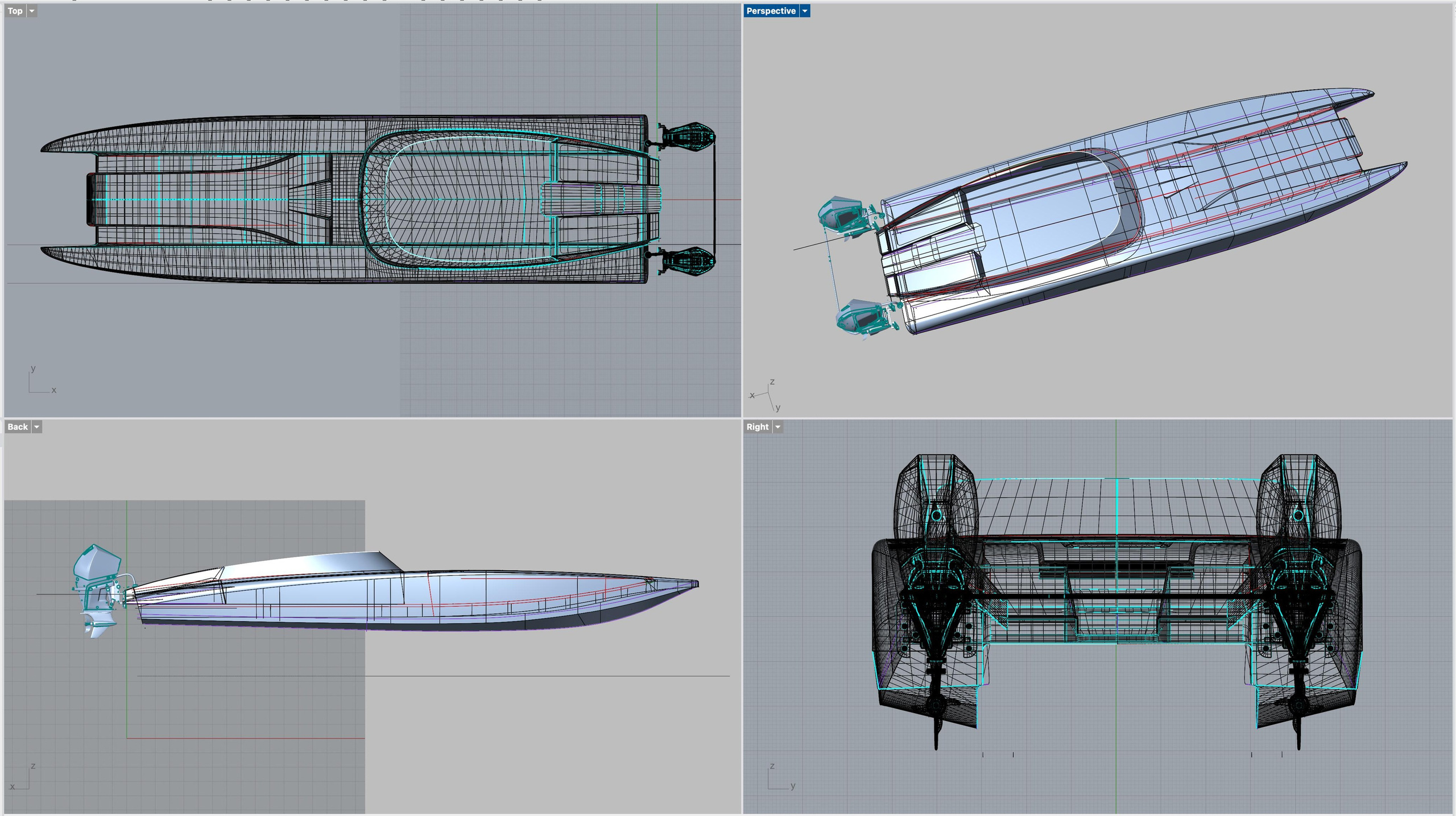Select the right outboard engine in Right view
Screen dimensions: 1456x816
click(1298, 597)
